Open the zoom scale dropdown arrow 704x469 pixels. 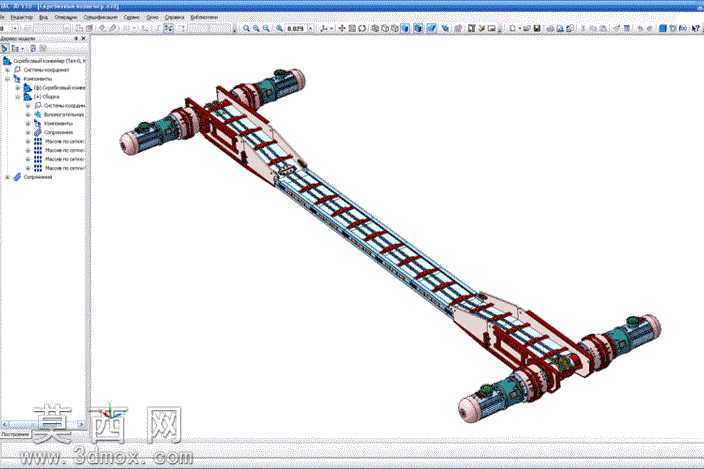click(x=310, y=28)
